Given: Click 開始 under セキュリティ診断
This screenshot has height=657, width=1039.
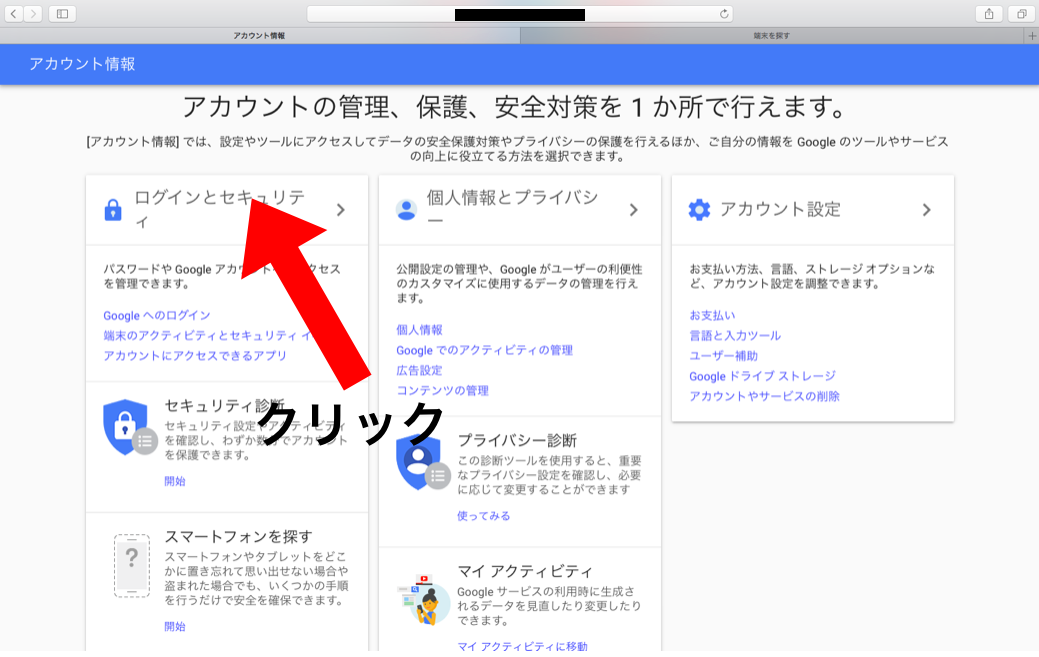Looking at the screenshot, I should (175, 481).
